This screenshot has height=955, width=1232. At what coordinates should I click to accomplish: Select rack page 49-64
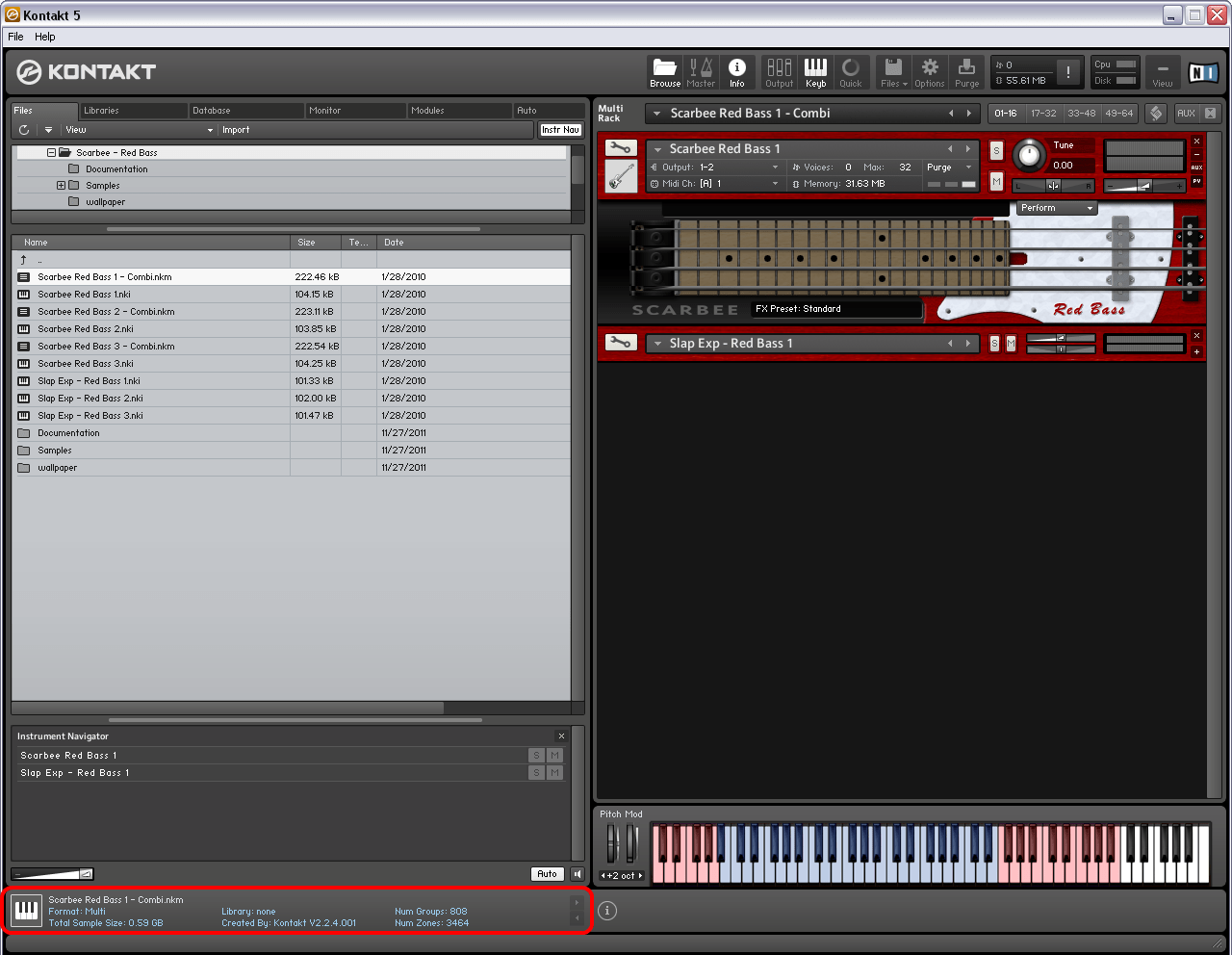coord(1118,114)
